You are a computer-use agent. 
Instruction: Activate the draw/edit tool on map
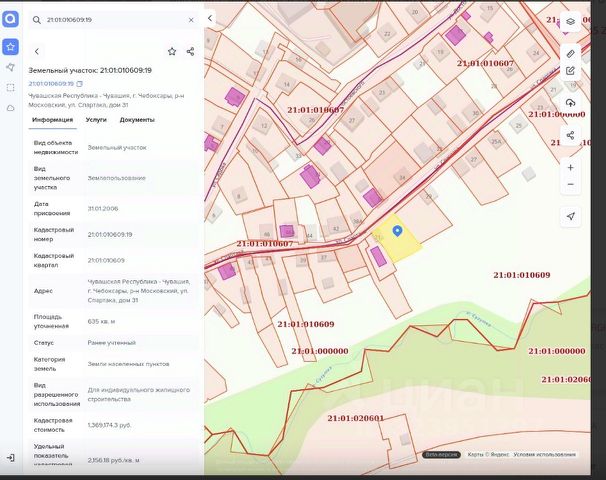pos(570,71)
